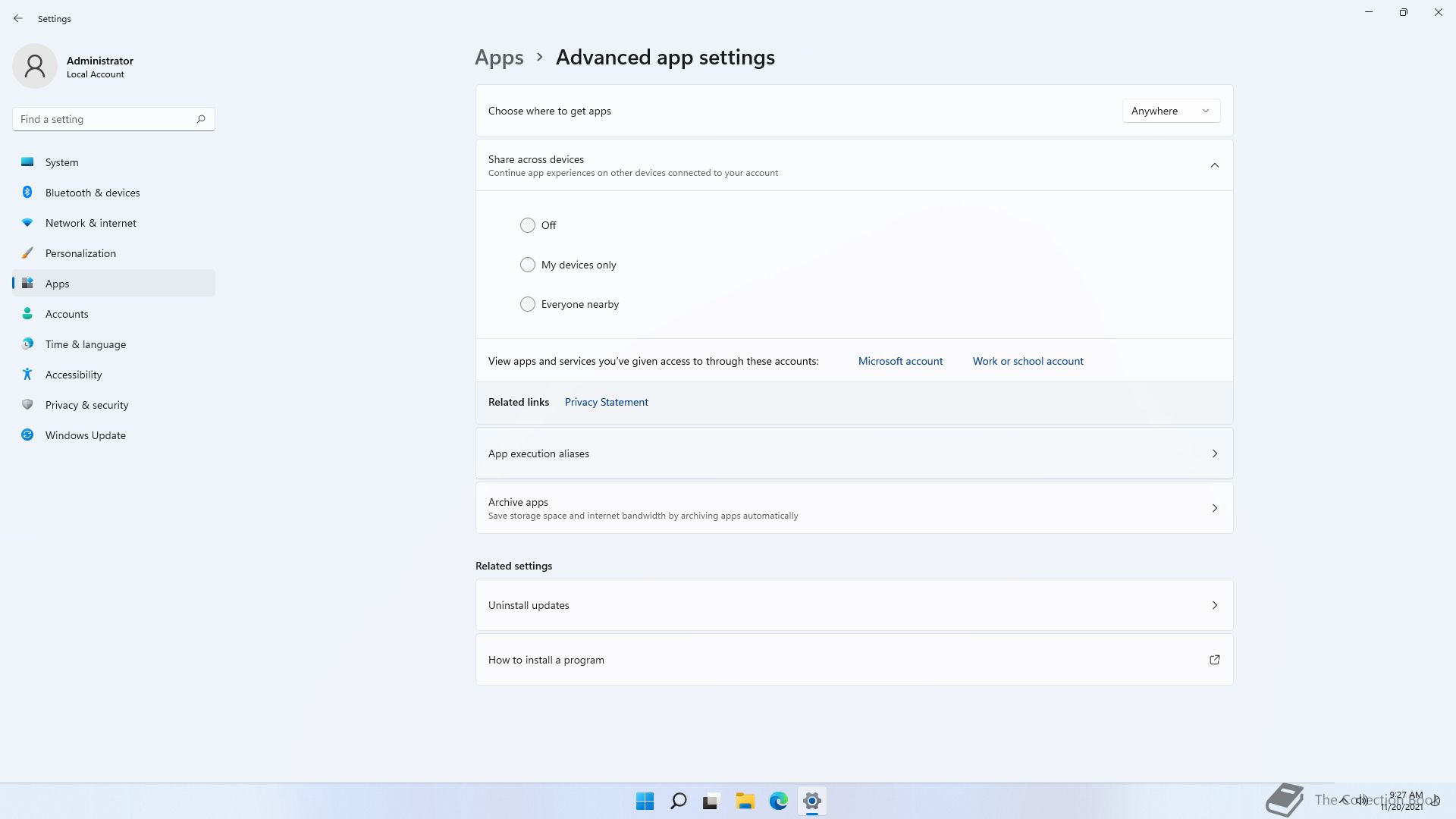1456x819 pixels.
Task: Click the search magnifier in Find a setting
Action: click(201, 119)
